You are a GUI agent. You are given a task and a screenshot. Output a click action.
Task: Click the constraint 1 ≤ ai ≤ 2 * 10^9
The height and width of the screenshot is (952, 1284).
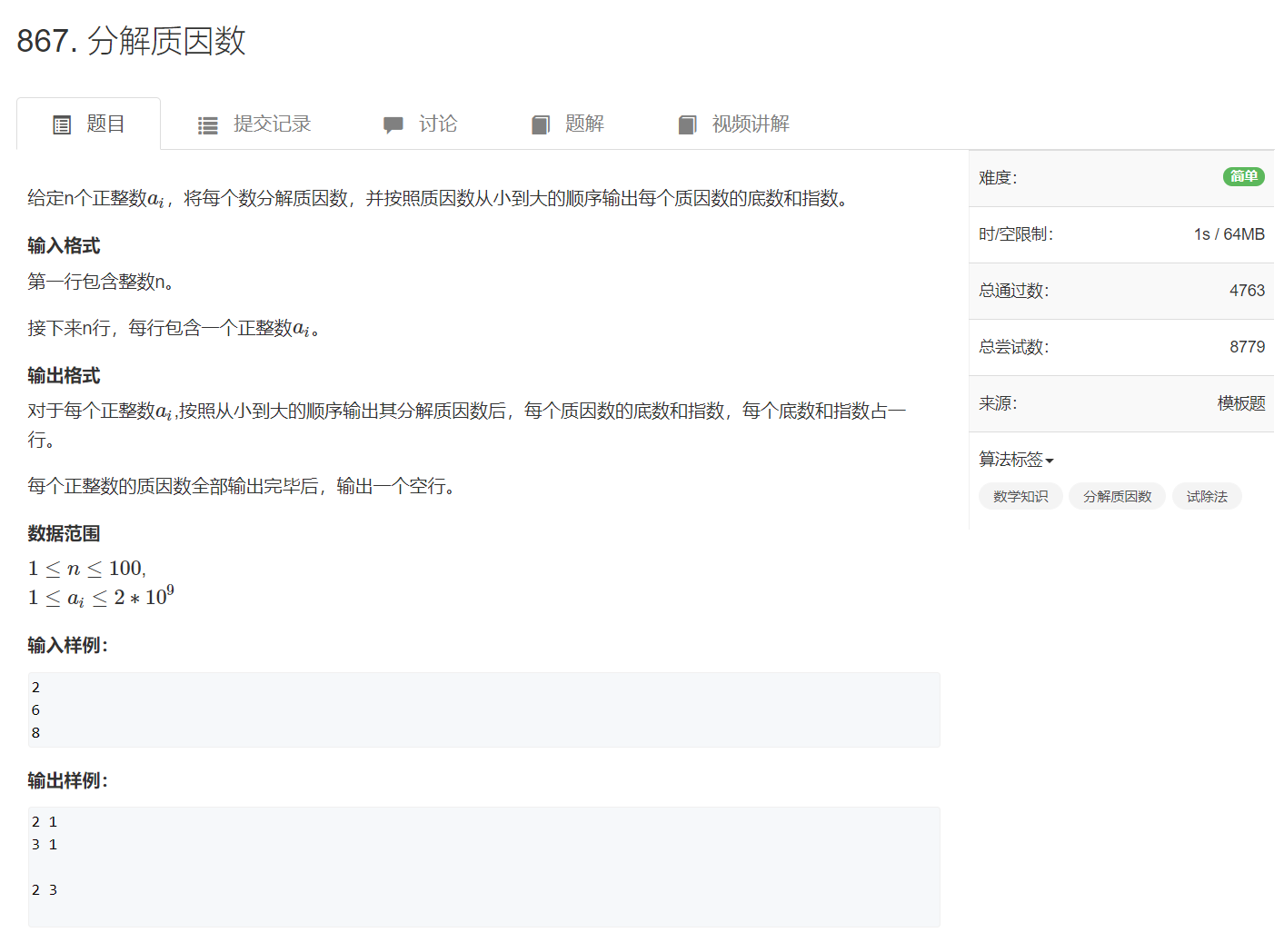[101, 597]
